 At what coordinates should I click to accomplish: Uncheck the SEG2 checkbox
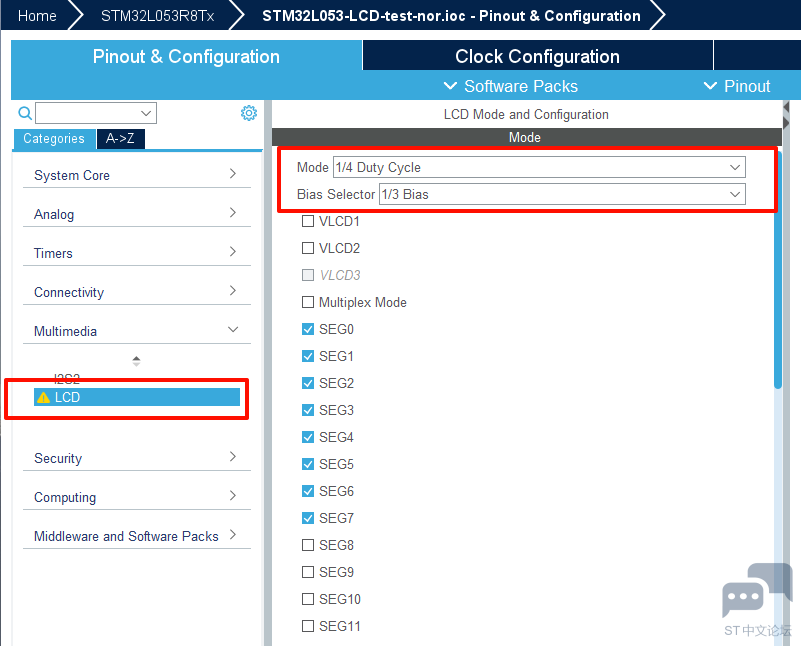308,383
